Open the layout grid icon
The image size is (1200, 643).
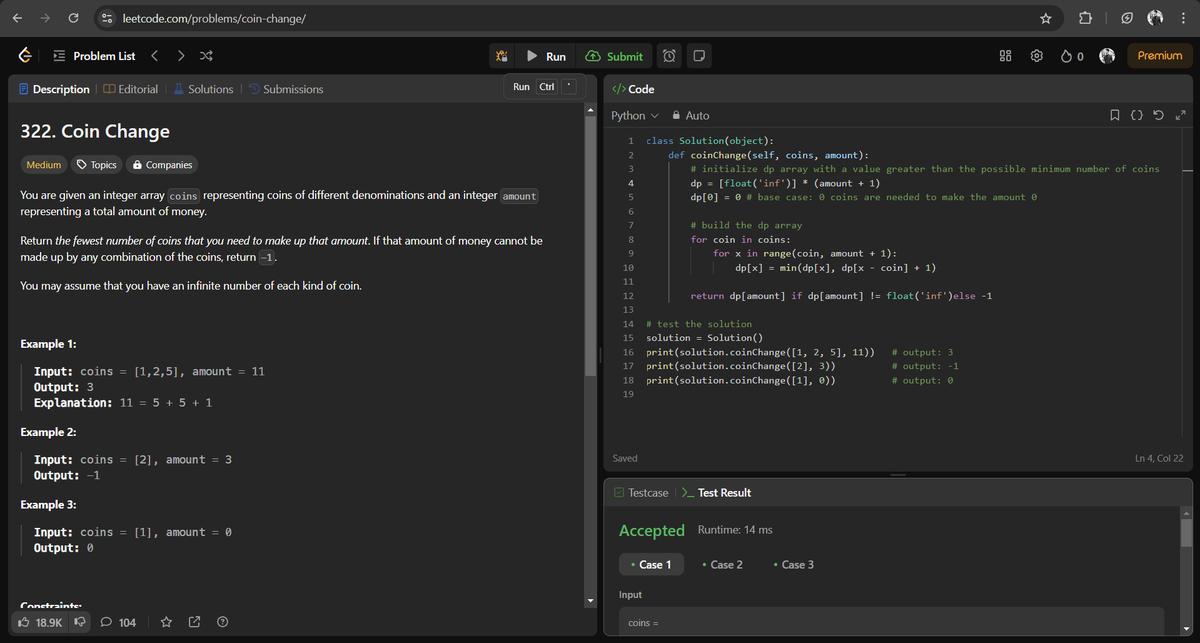point(1006,56)
